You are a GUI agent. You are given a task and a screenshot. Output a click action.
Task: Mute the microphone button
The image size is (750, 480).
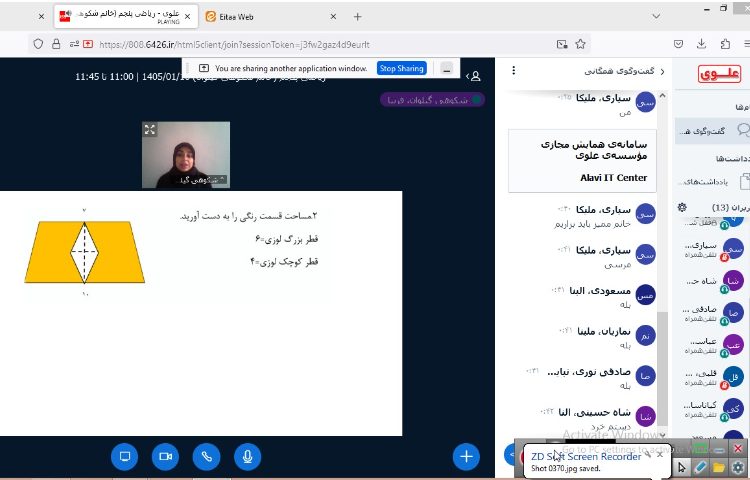[x=248, y=457]
